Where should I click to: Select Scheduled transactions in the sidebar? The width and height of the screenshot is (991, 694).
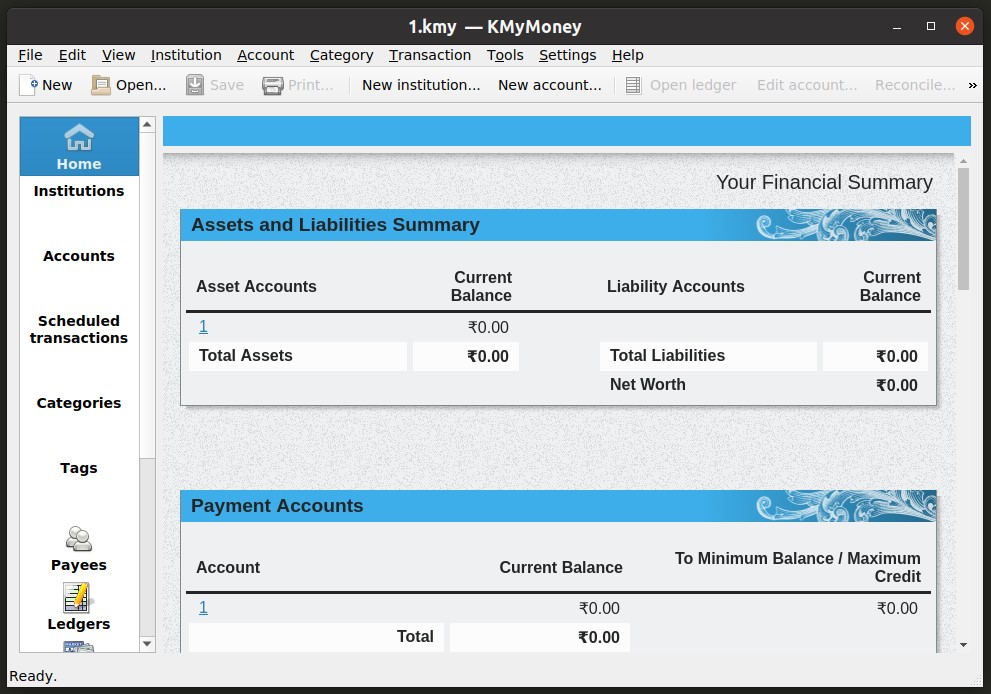coord(79,329)
